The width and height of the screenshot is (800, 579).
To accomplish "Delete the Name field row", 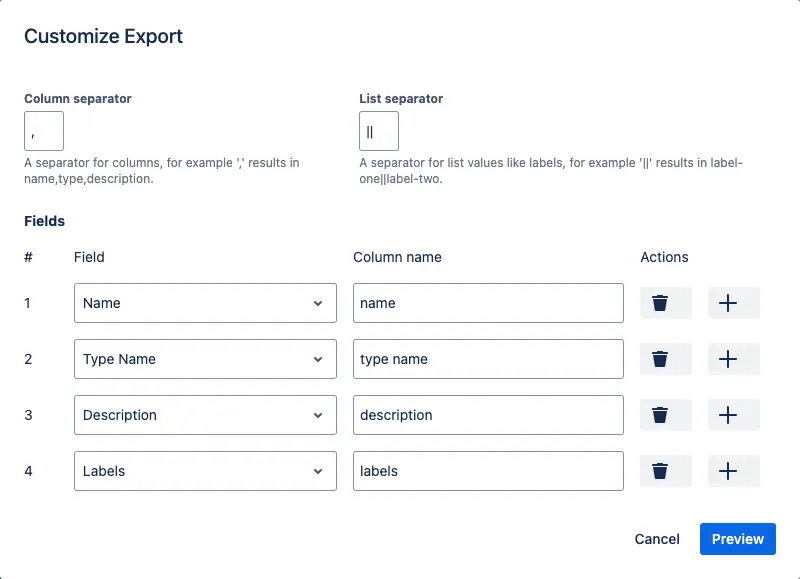I will (665, 303).
